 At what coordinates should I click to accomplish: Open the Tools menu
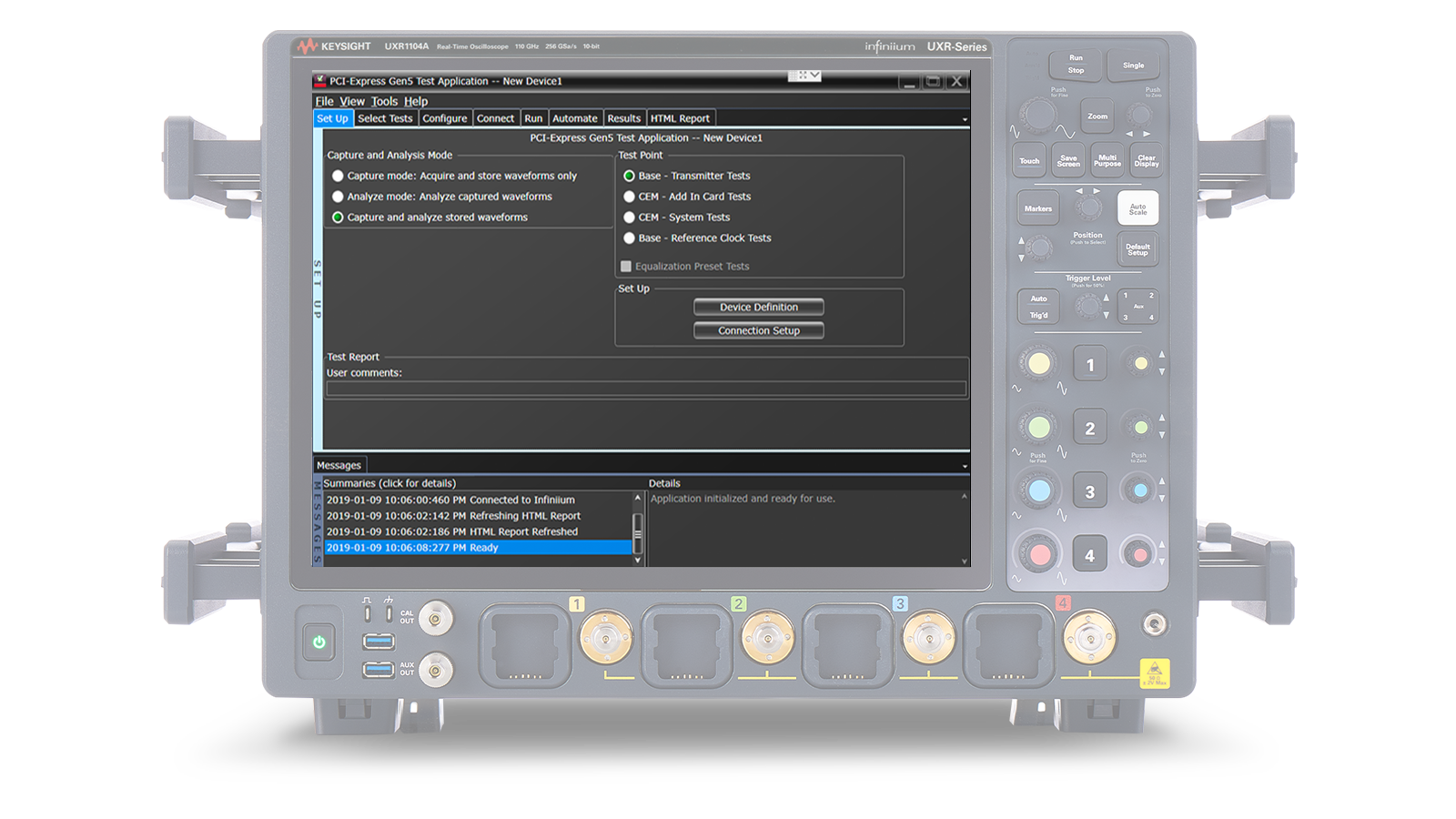pos(384,101)
